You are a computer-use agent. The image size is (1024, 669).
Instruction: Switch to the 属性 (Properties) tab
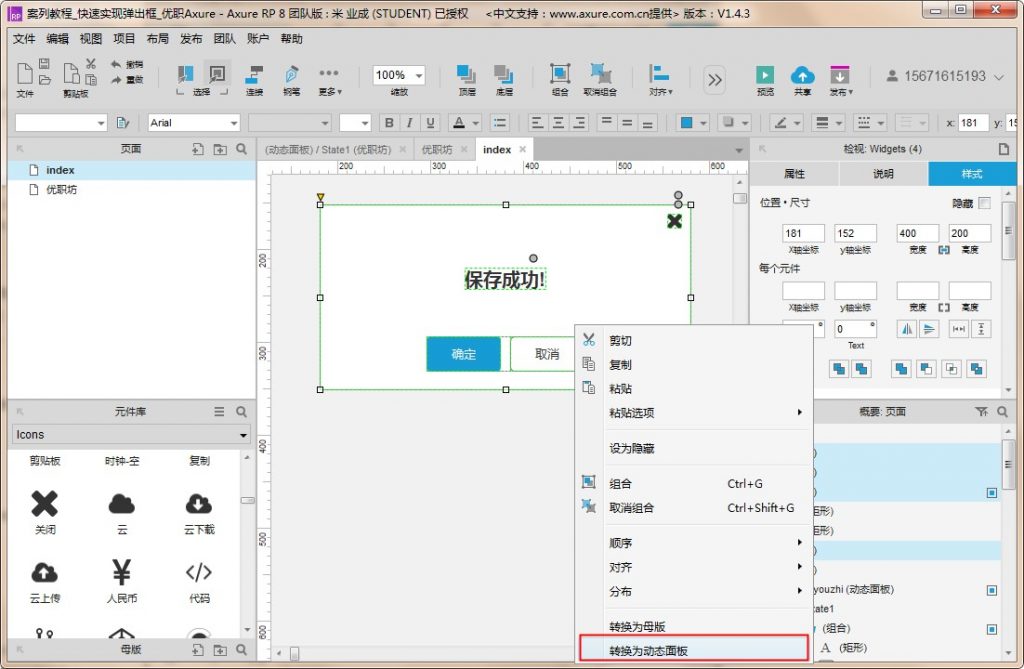(794, 174)
